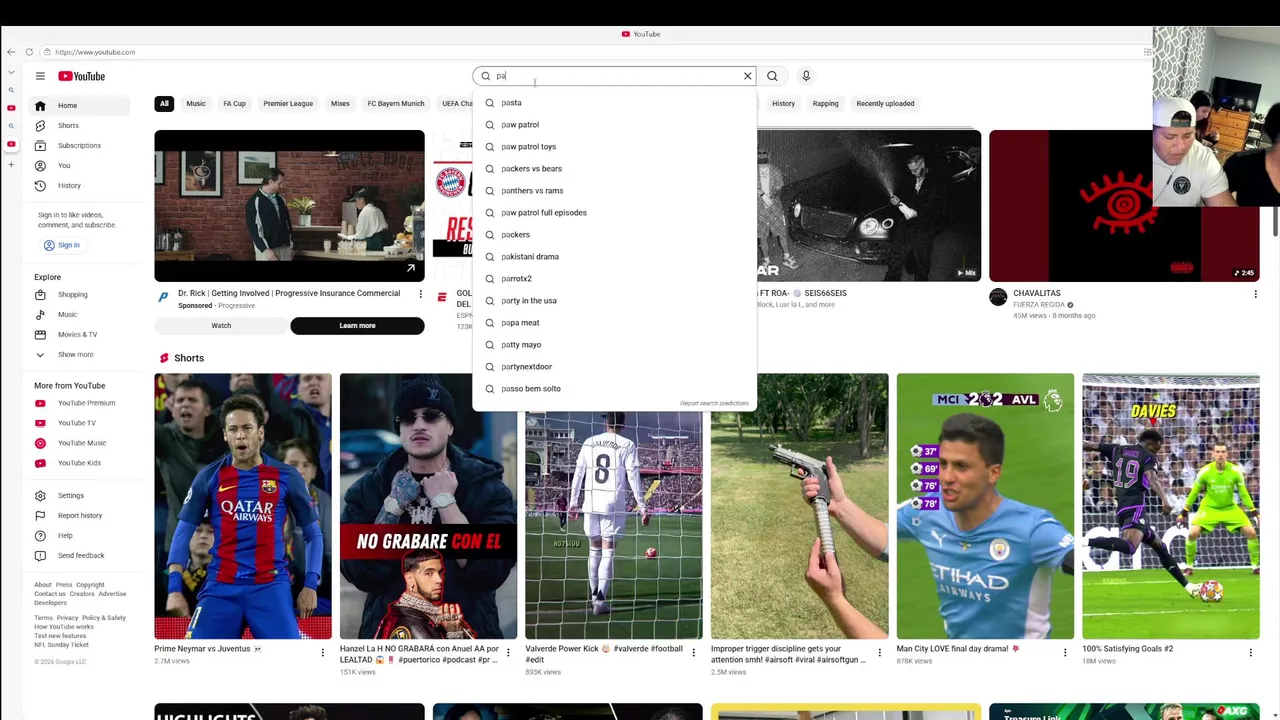The height and width of the screenshot is (720, 1280).
Task: Click Watch on the Progressive ad
Action: (x=221, y=325)
